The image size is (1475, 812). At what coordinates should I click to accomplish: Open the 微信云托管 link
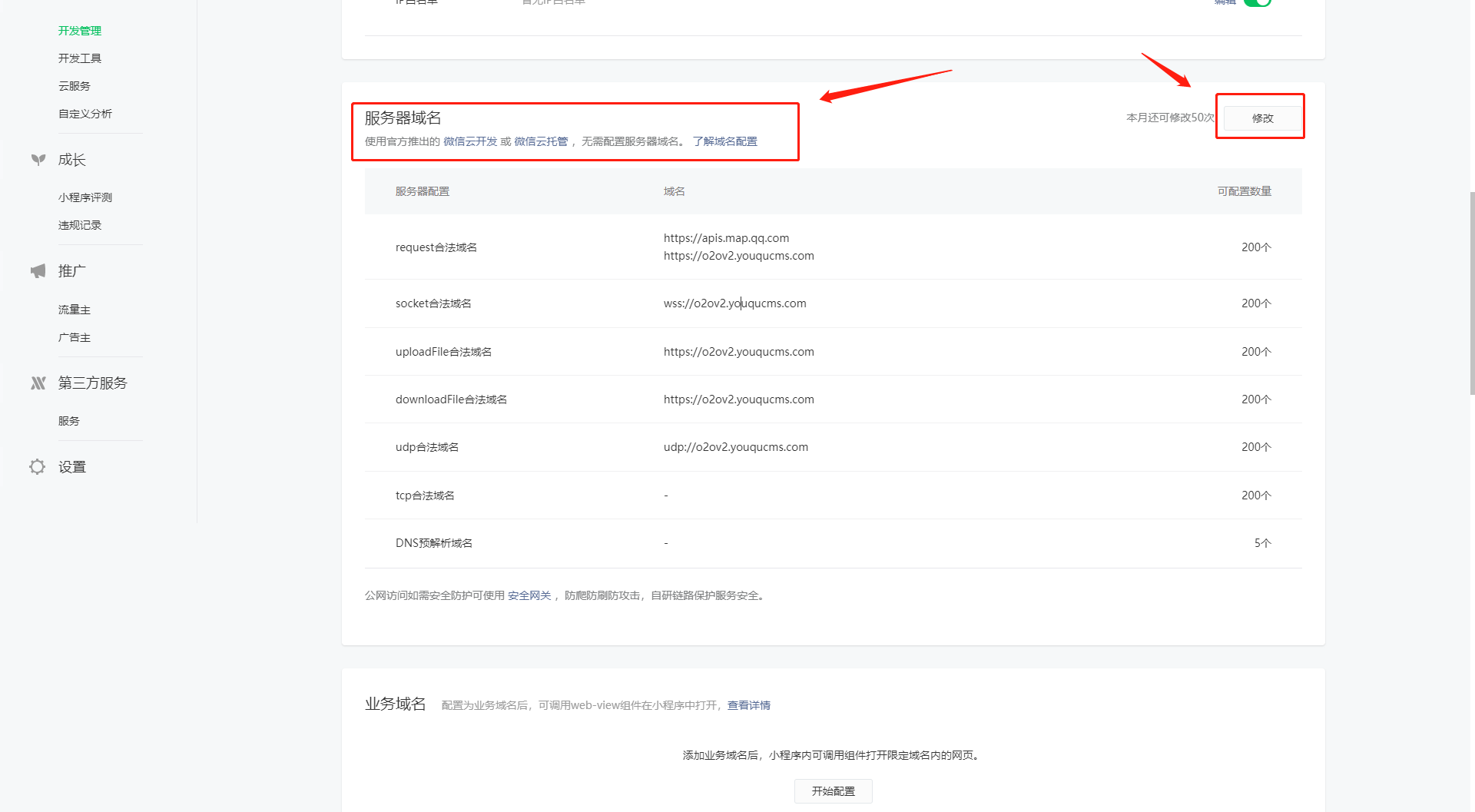coord(541,141)
